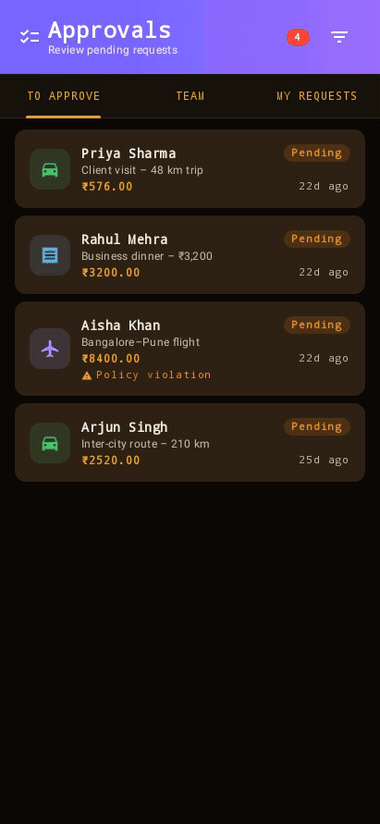Screen dimensions: 380x824
Task: Open Arjun Singh's inter-city route request
Action: pyautogui.click(x=190, y=442)
